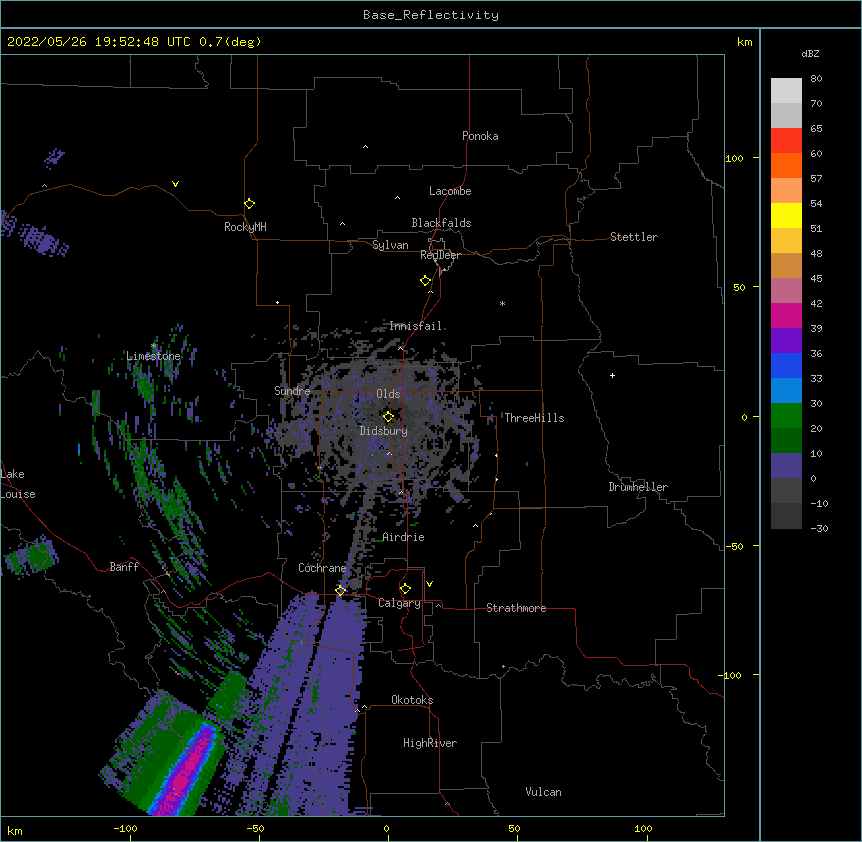Viewport: 862px width, 842px height.
Task: Select the RedDeer city label
Action: [440, 255]
